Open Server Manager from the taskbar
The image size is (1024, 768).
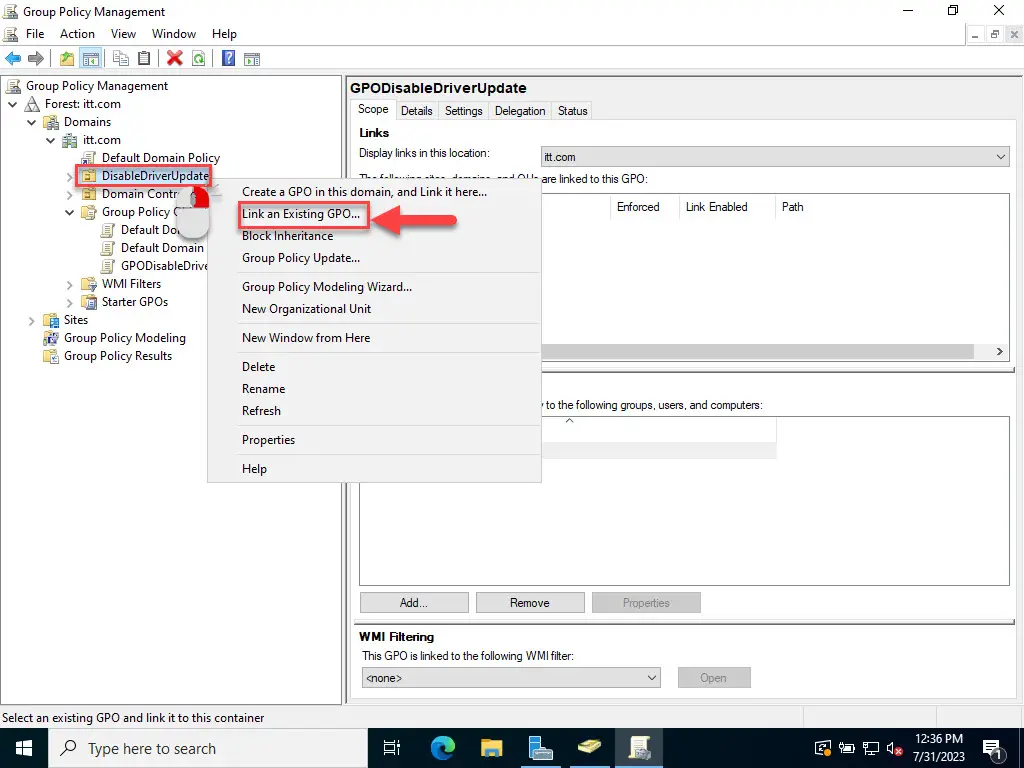pyautogui.click(x=541, y=748)
